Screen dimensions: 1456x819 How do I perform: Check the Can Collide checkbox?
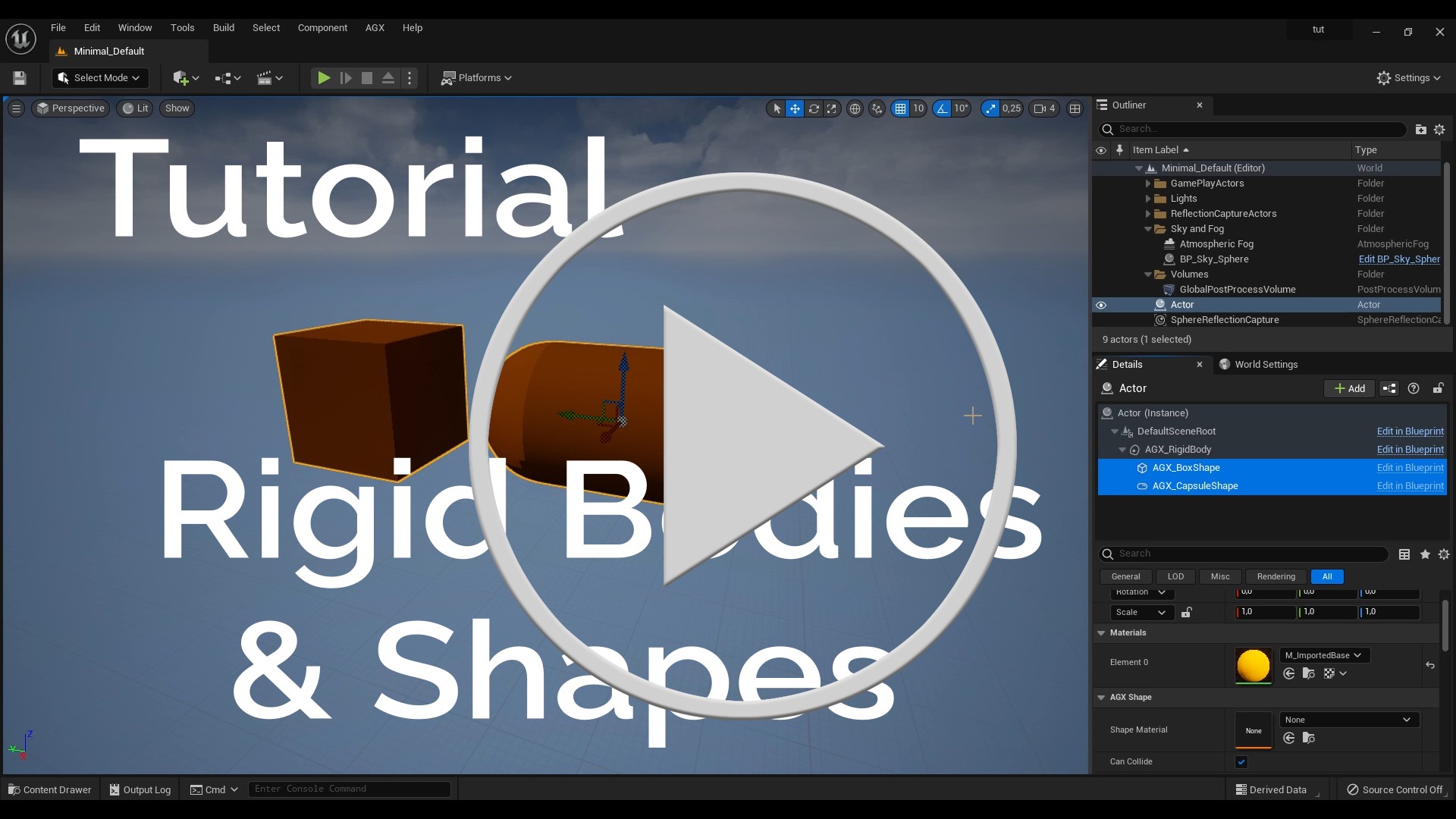pyautogui.click(x=1242, y=762)
